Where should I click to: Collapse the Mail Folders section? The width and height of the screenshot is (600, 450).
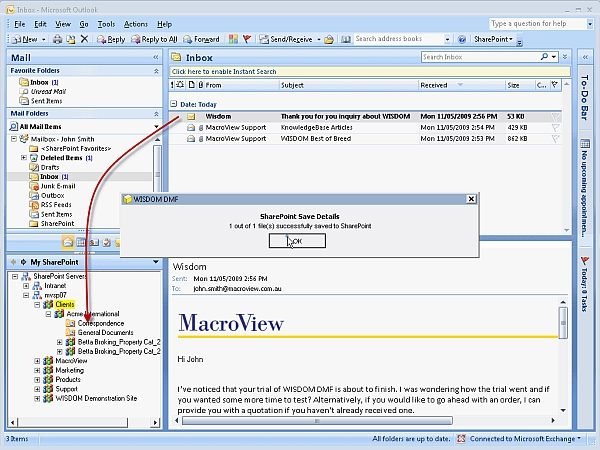point(156,114)
